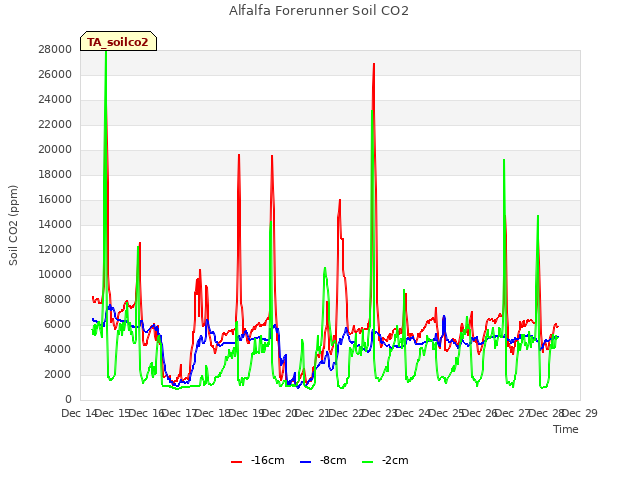
Task: Click the Dec 25 x-axis date label
Action: (x=446, y=413)
